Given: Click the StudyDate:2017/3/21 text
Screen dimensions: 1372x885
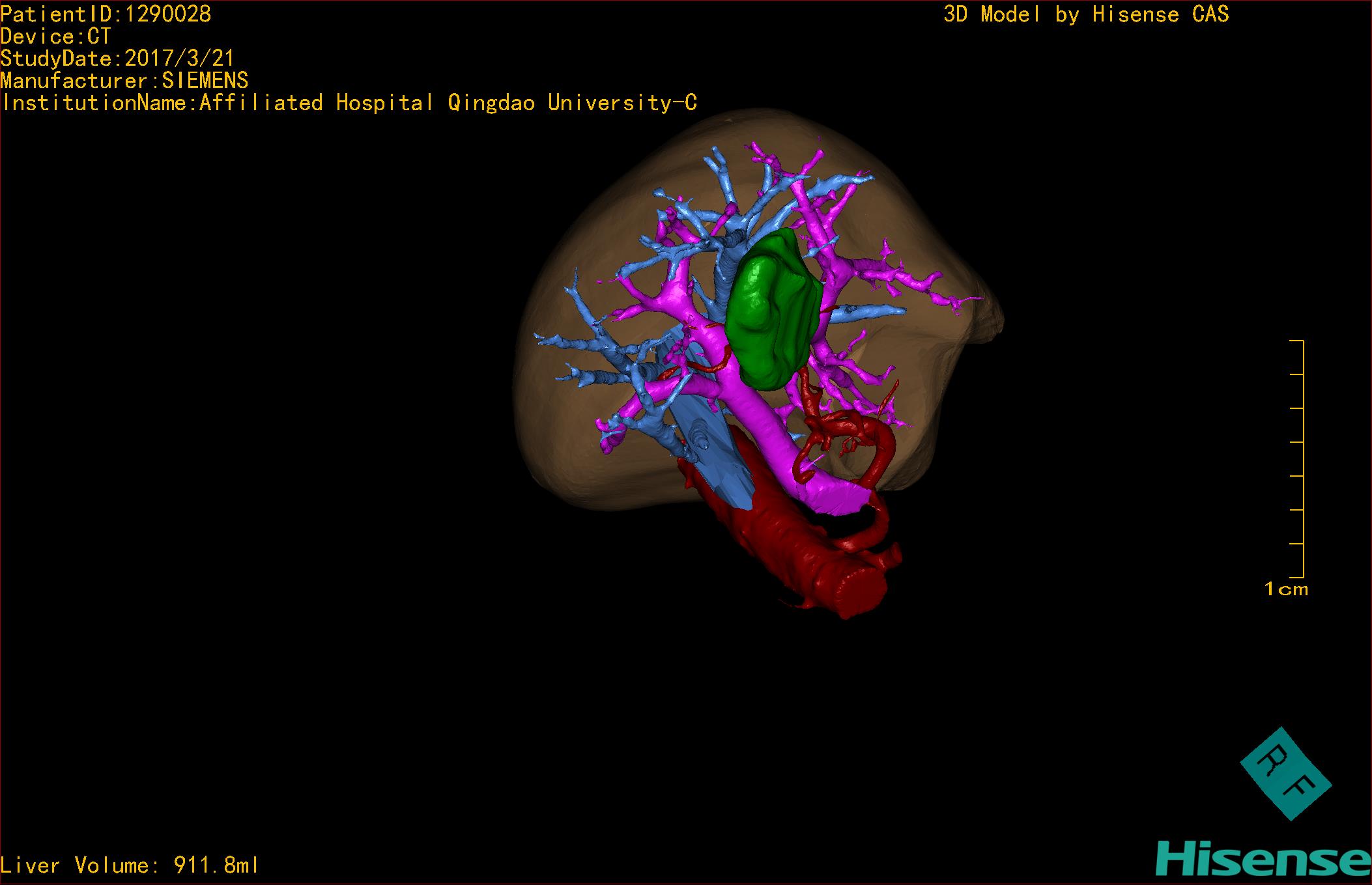Looking at the screenshot, I should pyautogui.click(x=117, y=59).
